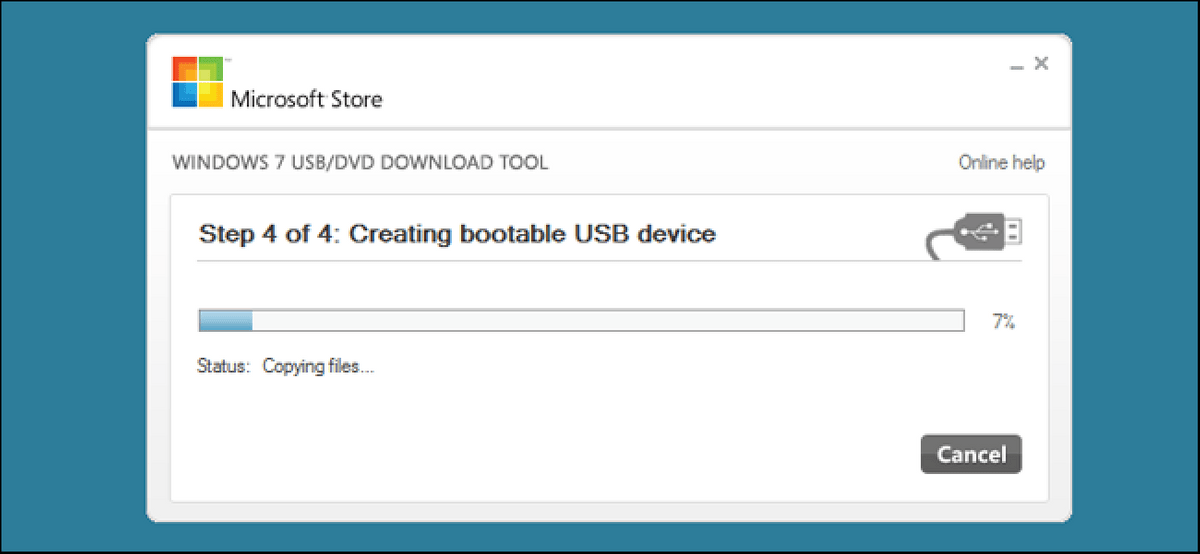Click the "Status:" label
Viewport: 1200px width, 554px height.
click(x=223, y=367)
